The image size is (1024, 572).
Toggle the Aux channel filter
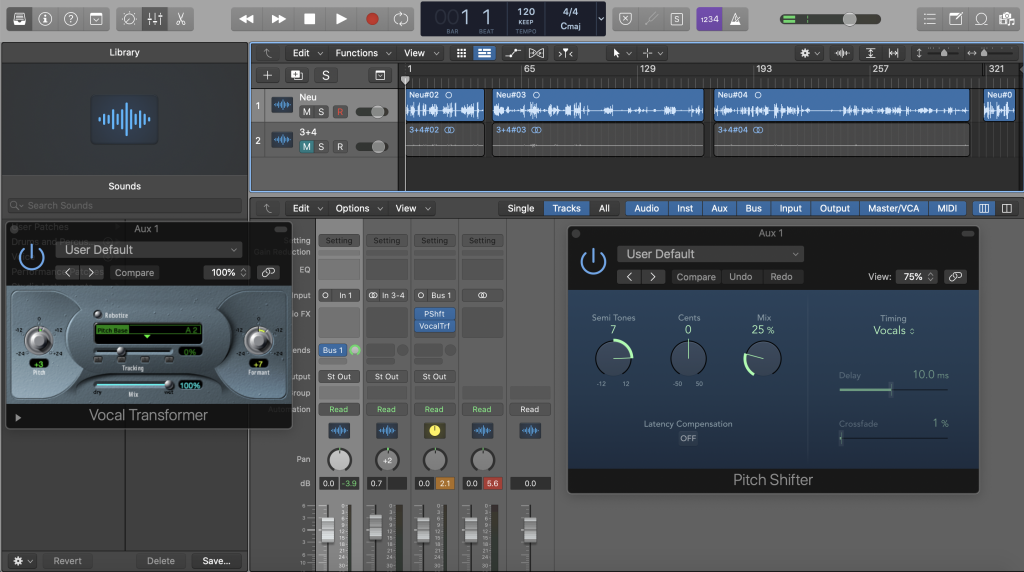click(719, 208)
